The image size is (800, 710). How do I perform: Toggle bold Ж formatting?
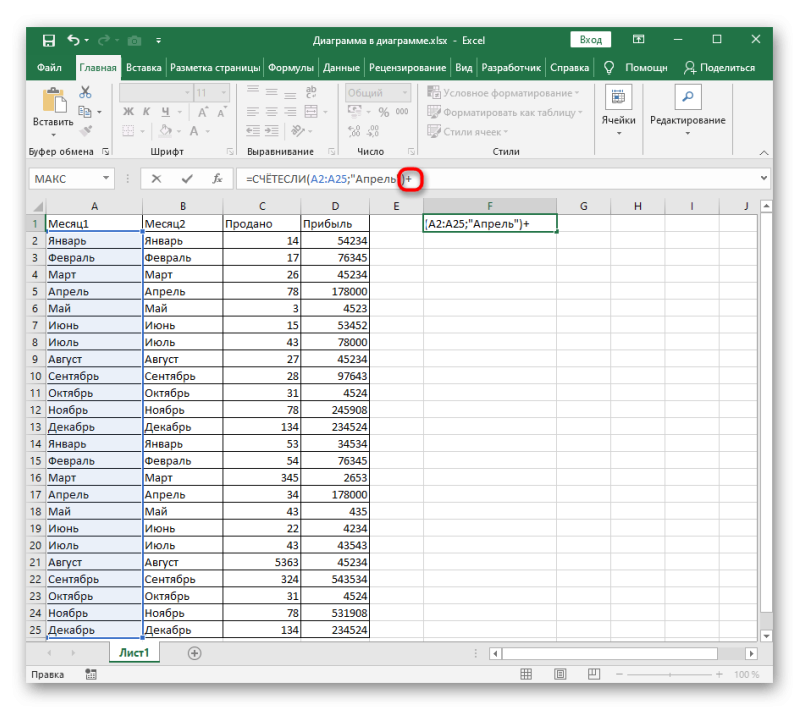[x=128, y=111]
